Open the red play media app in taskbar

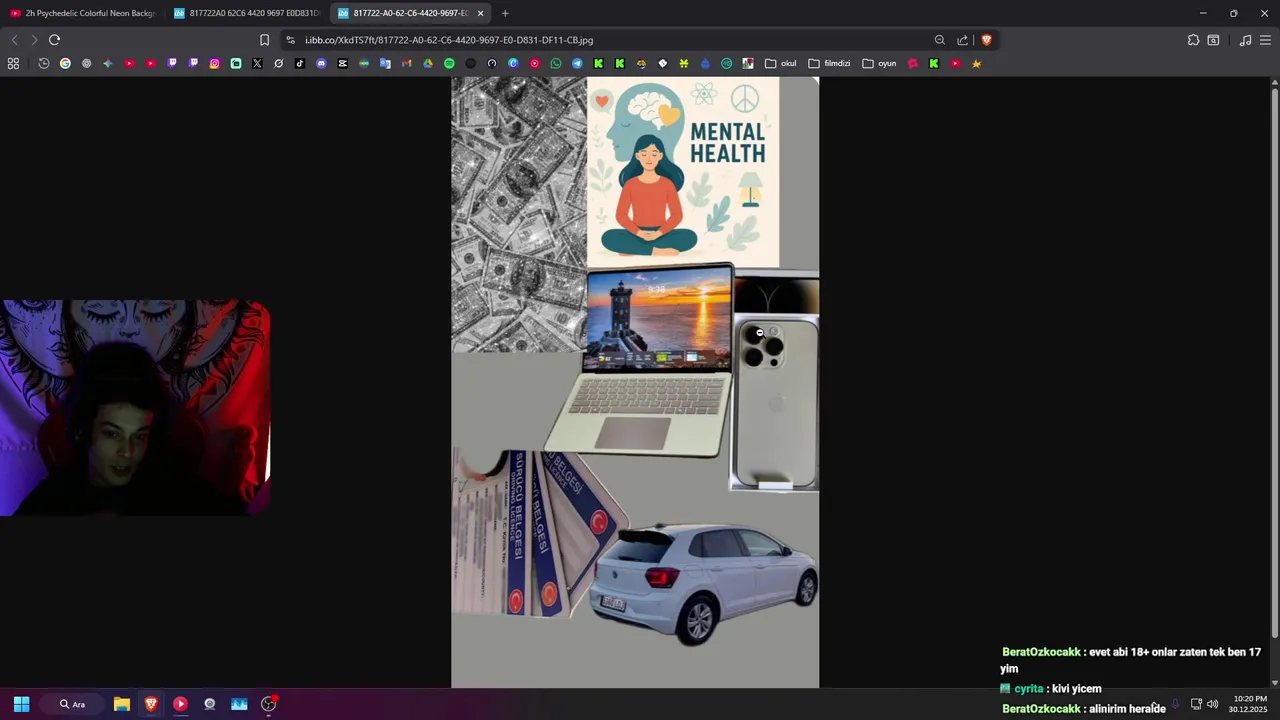click(x=180, y=704)
